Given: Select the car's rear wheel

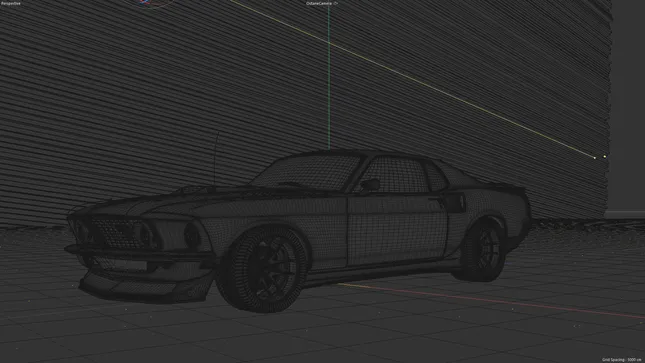Looking at the screenshot, I should pos(482,250).
